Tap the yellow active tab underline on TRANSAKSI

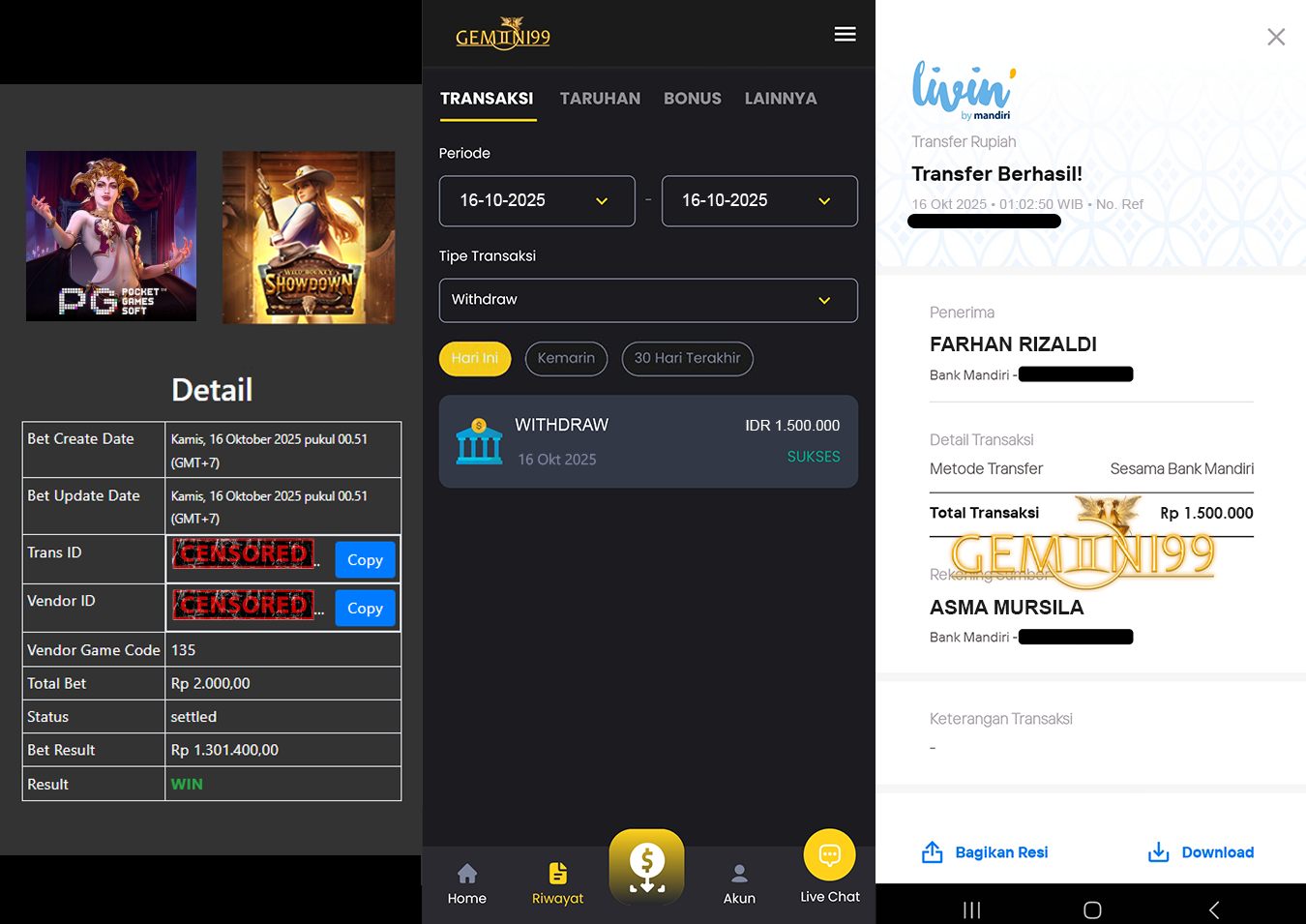pos(488,120)
